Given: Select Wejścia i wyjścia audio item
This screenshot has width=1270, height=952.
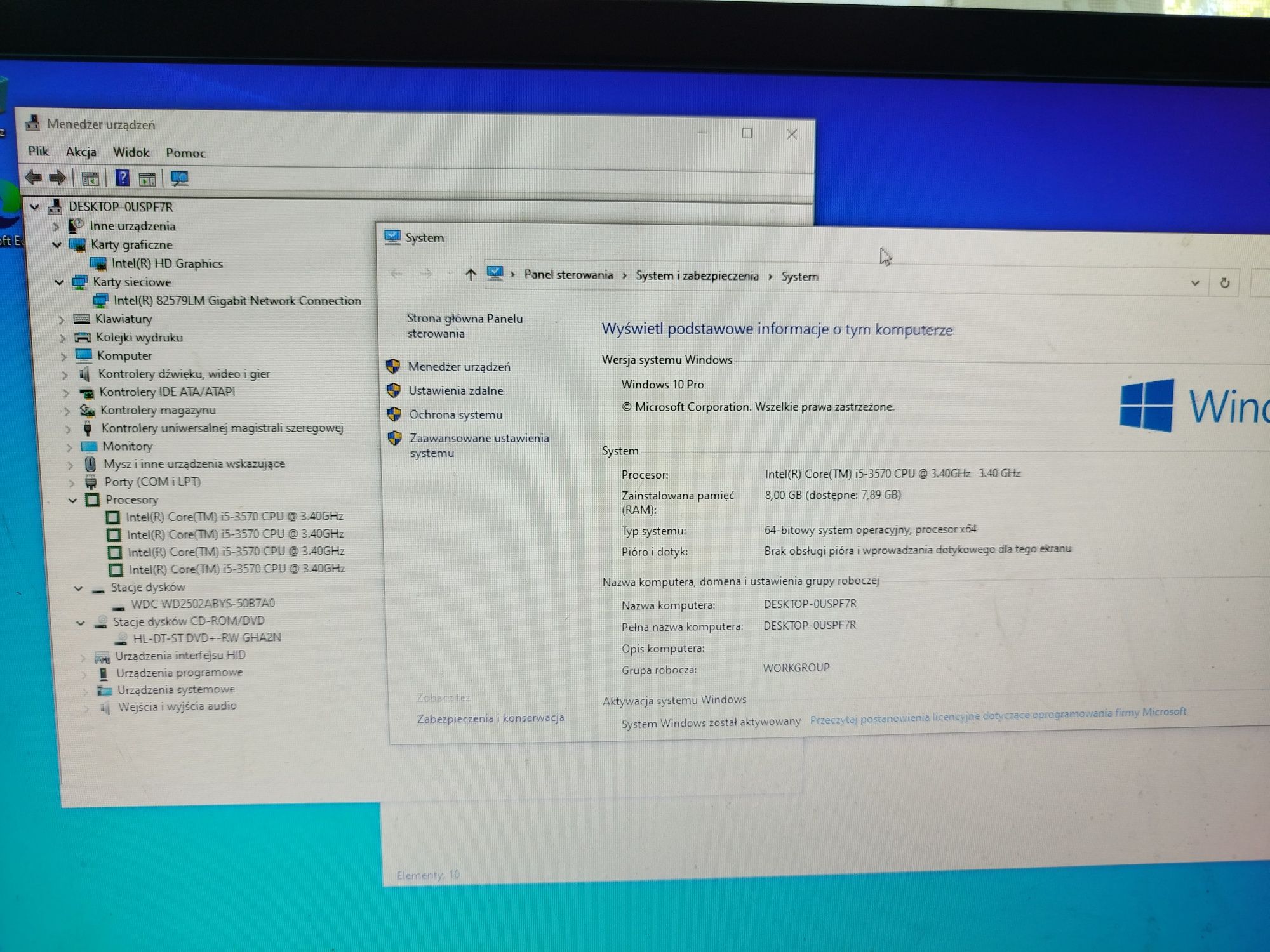Looking at the screenshot, I should (x=177, y=706).
